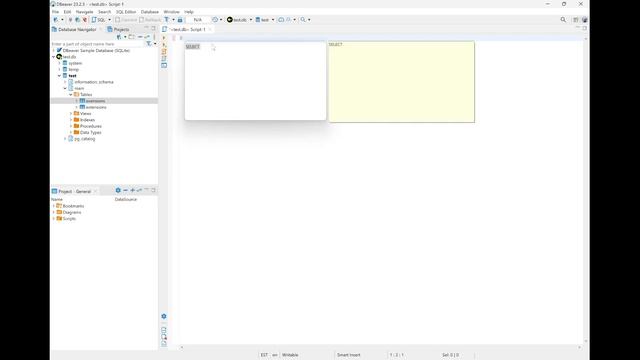Click the search icon at top right
Viewport: 640px width, 360px height.
(x=563, y=20)
